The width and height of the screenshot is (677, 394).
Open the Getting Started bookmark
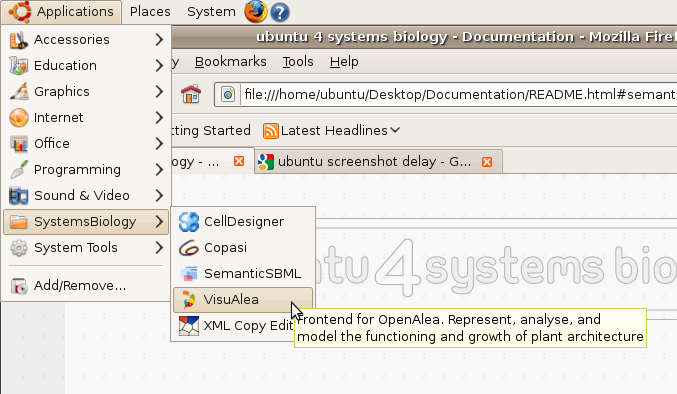coord(211,130)
